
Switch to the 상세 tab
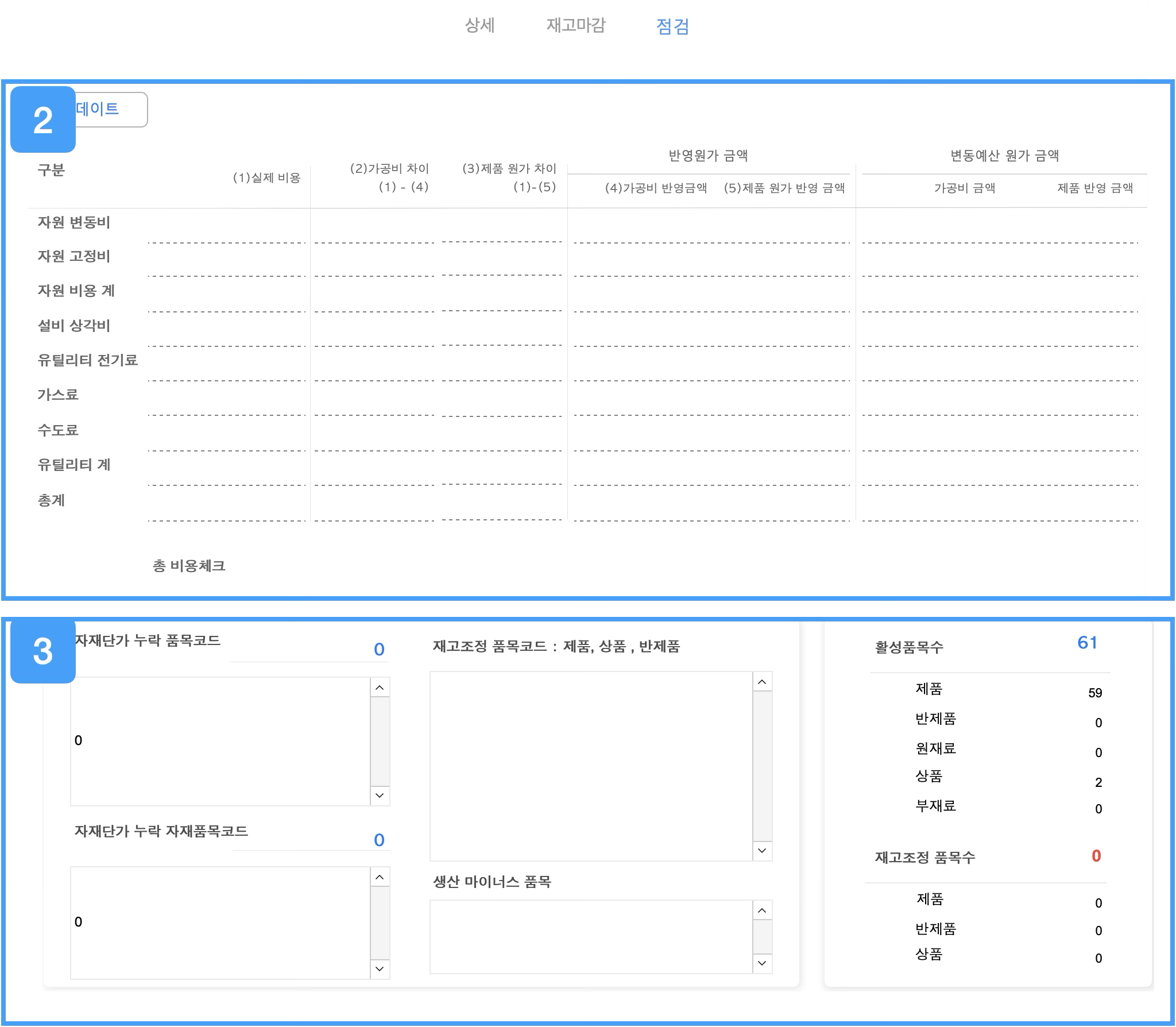[x=479, y=26]
